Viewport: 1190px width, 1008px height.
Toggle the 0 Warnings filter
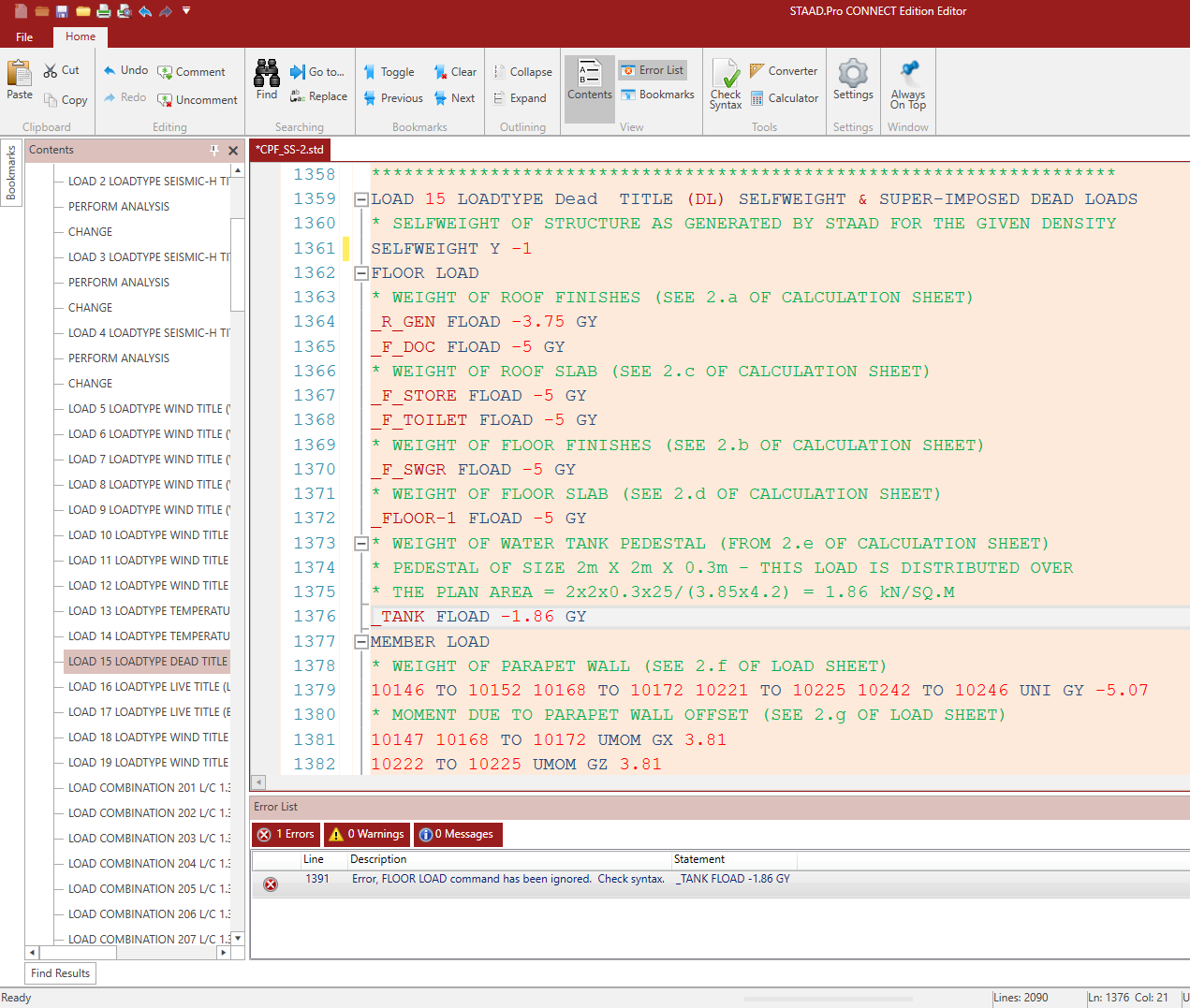[366, 834]
